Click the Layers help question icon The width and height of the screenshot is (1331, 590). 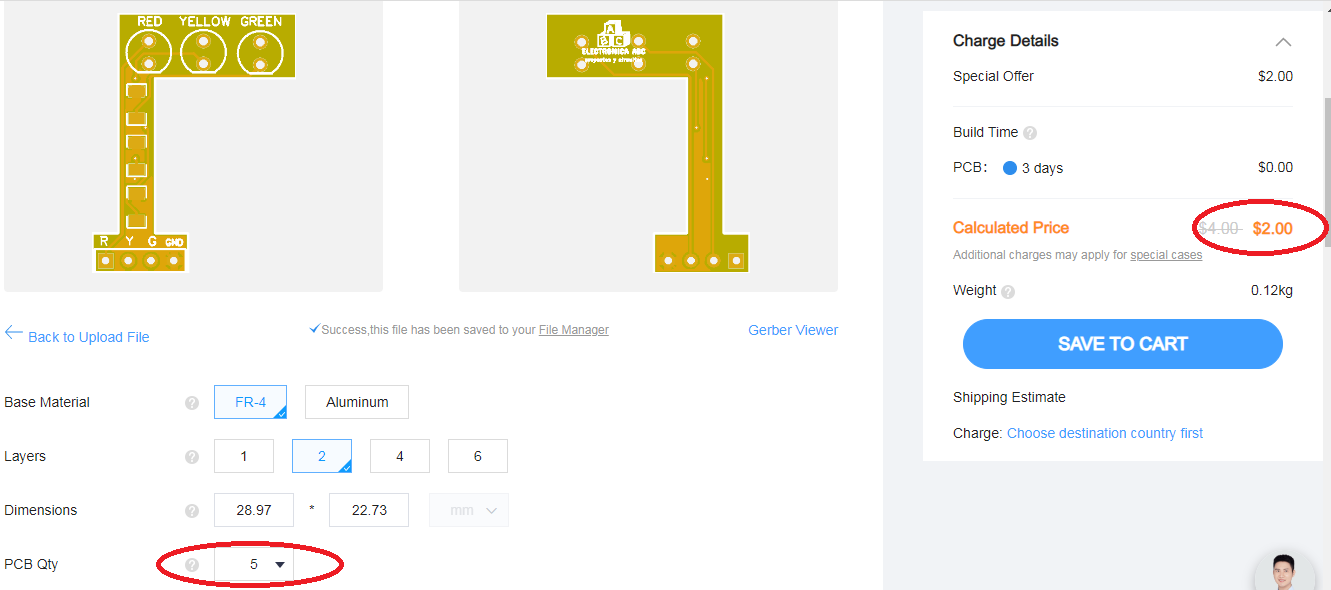192,457
